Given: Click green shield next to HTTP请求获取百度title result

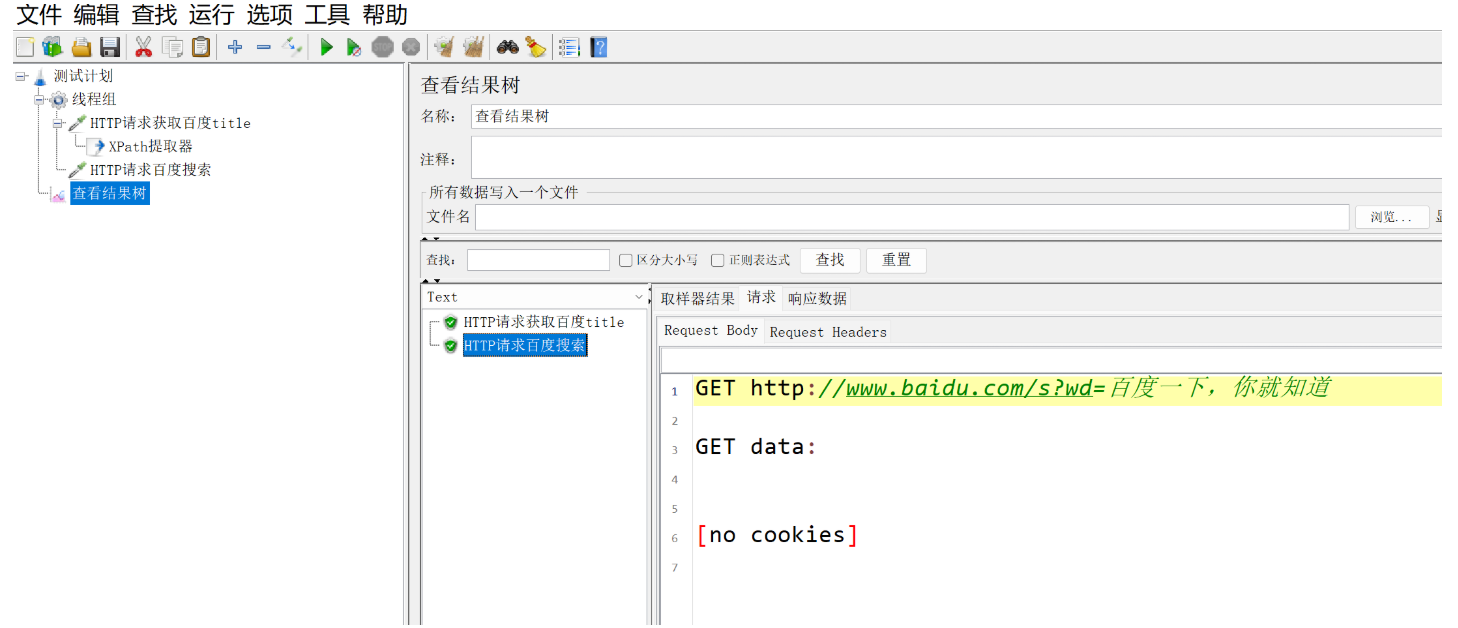Looking at the screenshot, I should [451, 322].
